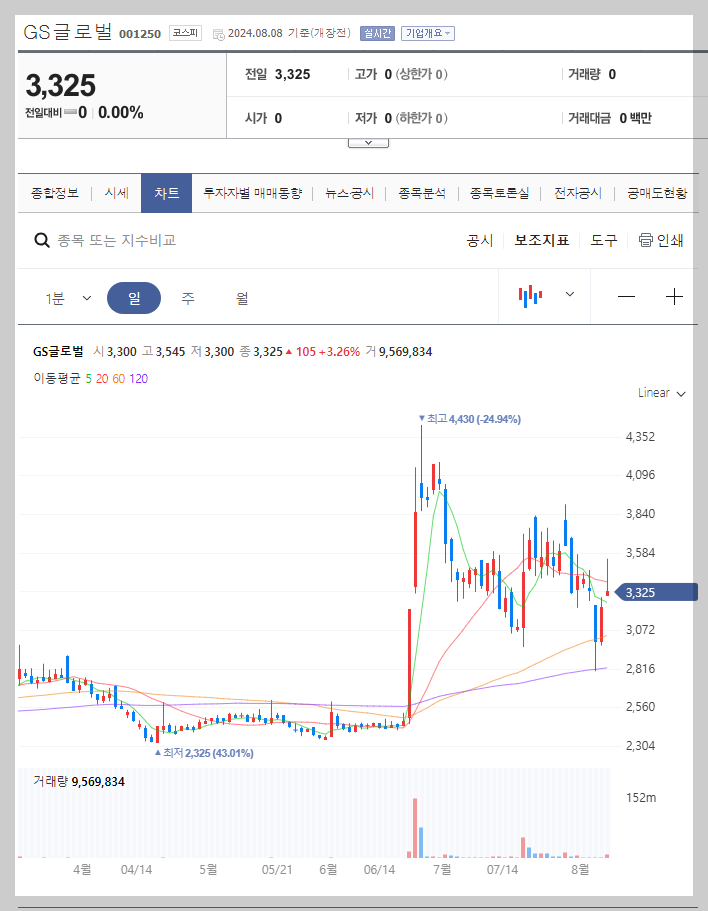
Task: Open the 1분 interval dropdown
Action: click(x=66, y=296)
